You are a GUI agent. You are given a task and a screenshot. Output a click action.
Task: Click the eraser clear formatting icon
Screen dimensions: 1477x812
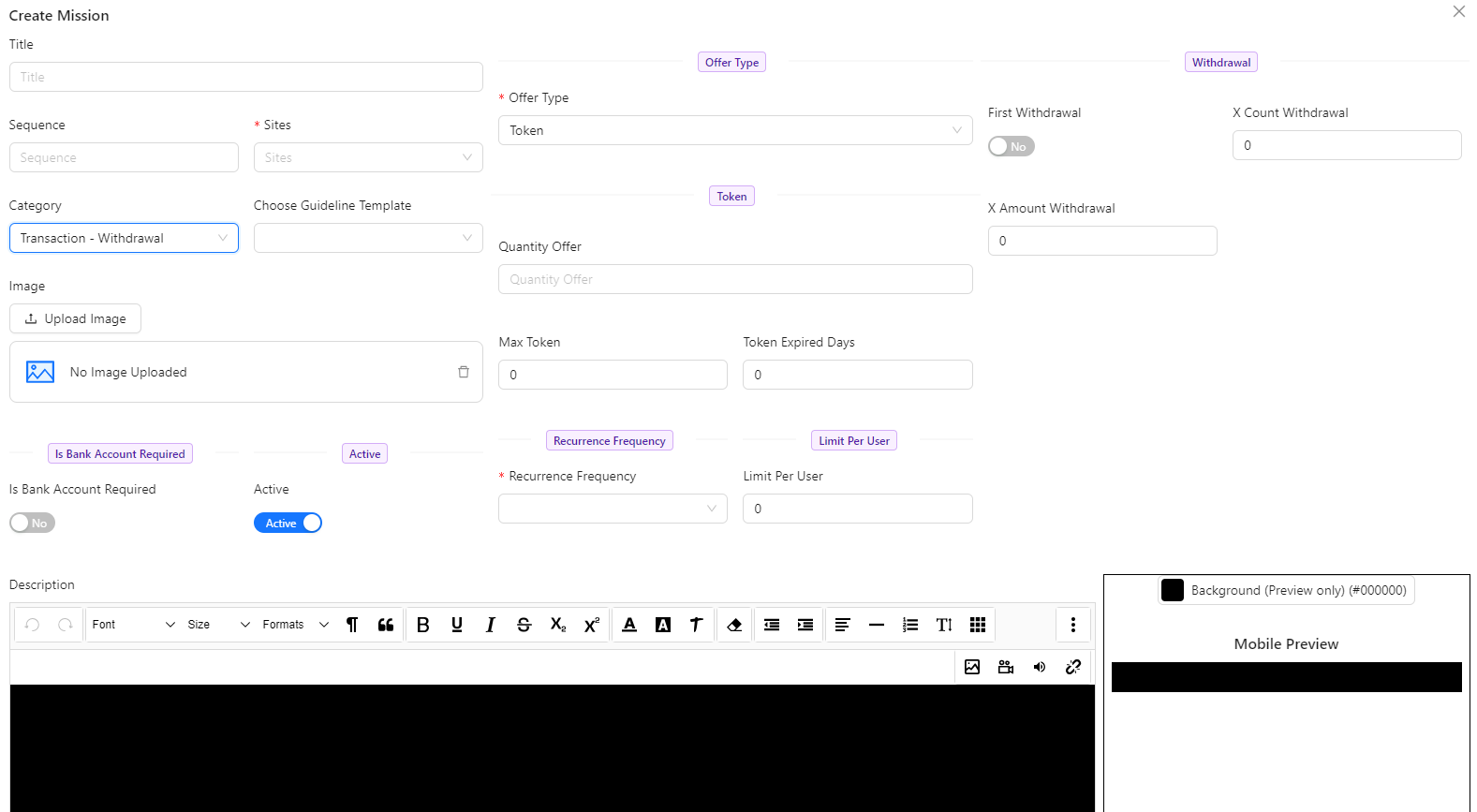pyautogui.click(x=734, y=625)
